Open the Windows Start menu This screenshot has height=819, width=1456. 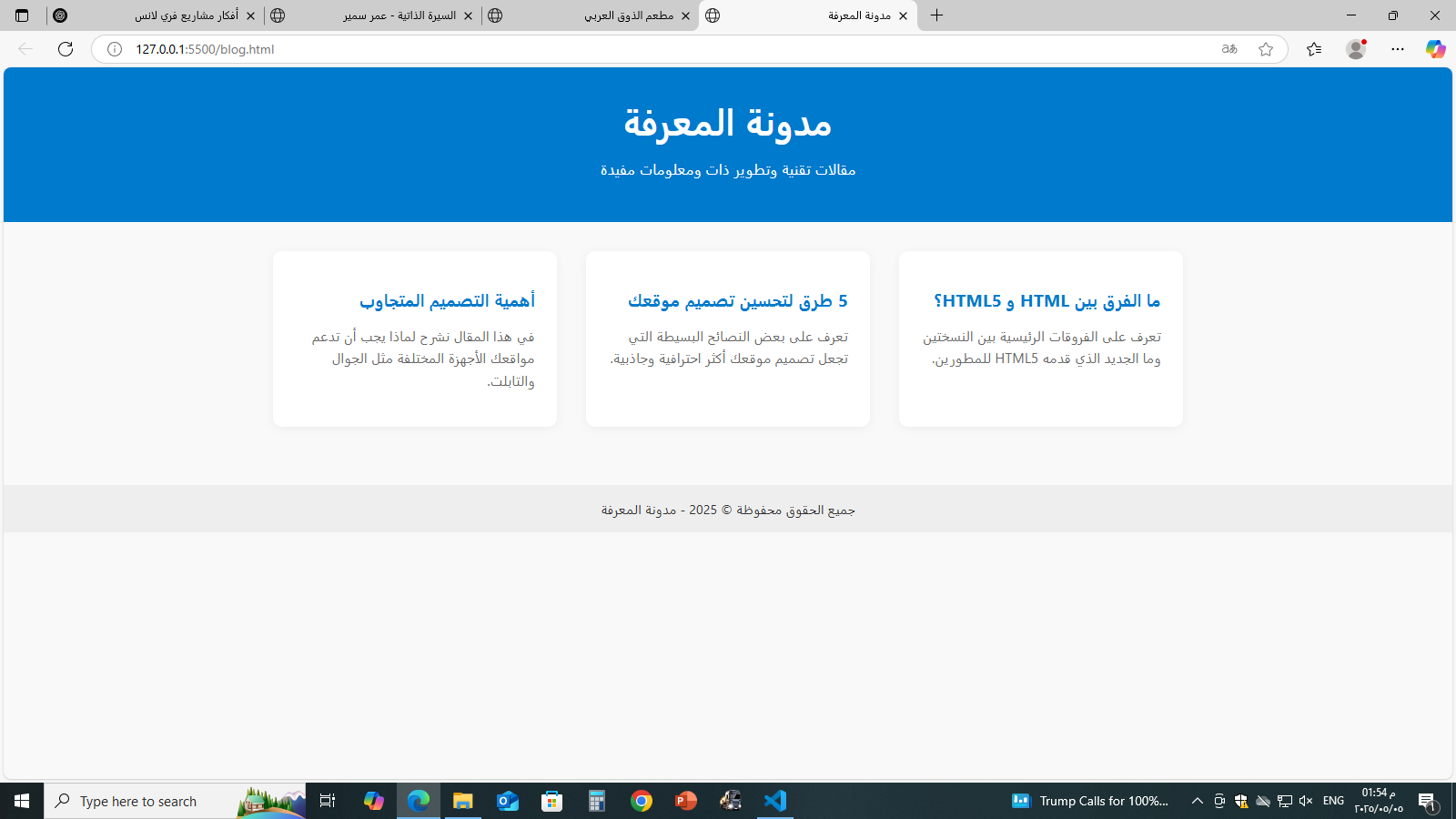(x=22, y=801)
